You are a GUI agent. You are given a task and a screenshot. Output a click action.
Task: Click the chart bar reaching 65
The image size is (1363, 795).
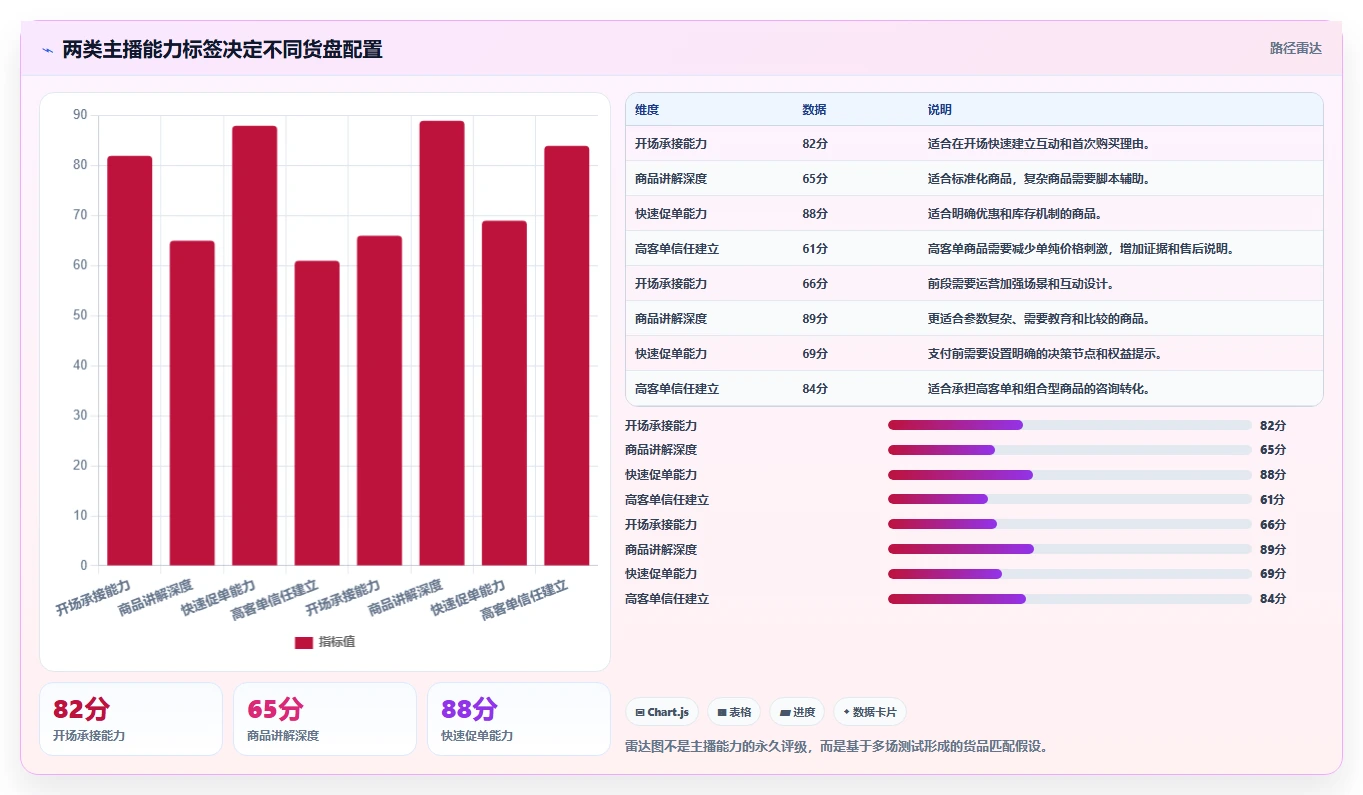point(192,403)
